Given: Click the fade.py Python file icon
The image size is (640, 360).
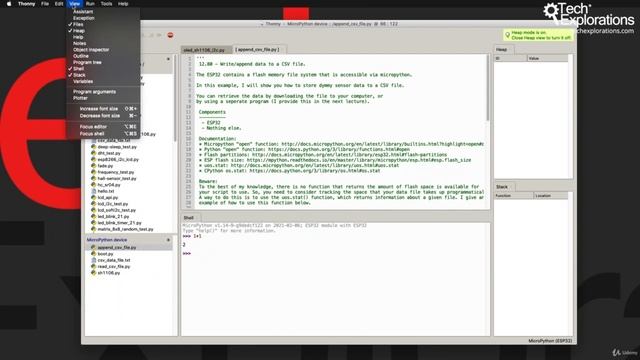Looking at the screenshot, I should 93,166.
